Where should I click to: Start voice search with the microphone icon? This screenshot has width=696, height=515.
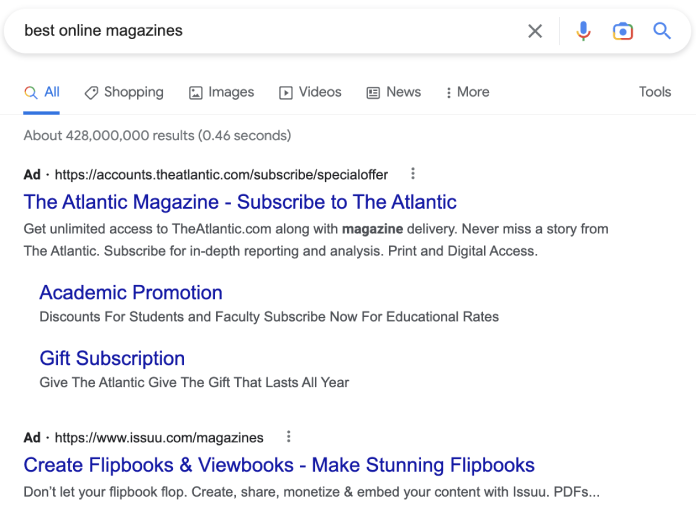tap(583, 31)
